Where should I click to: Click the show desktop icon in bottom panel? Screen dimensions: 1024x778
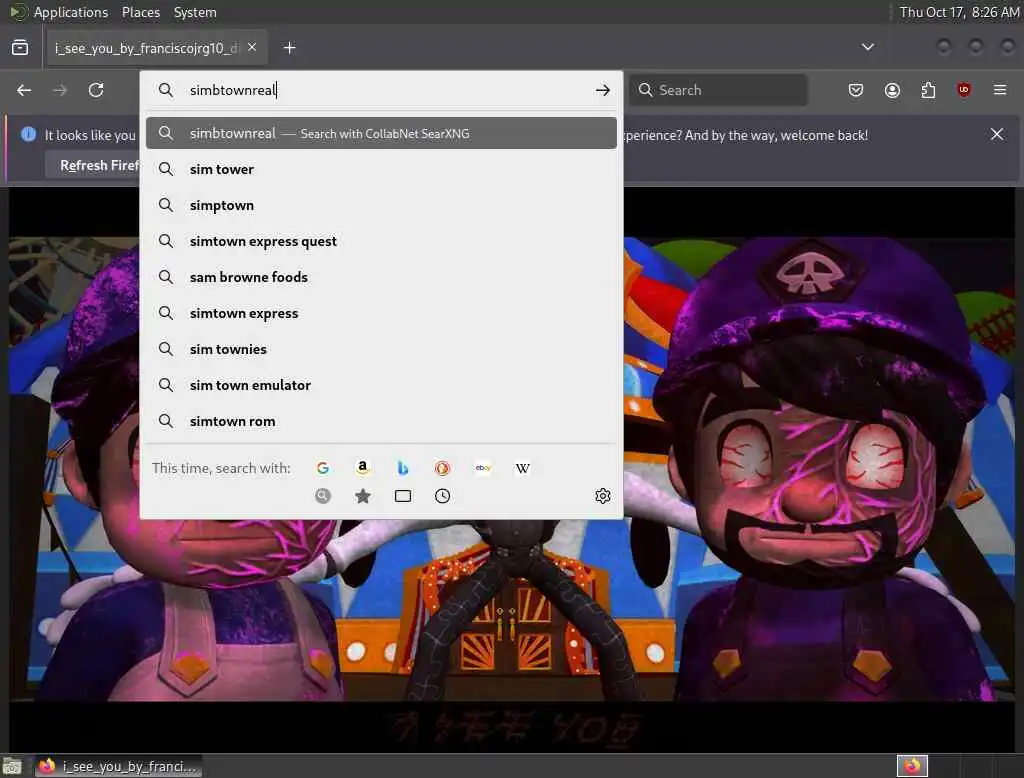coord(12,766)
